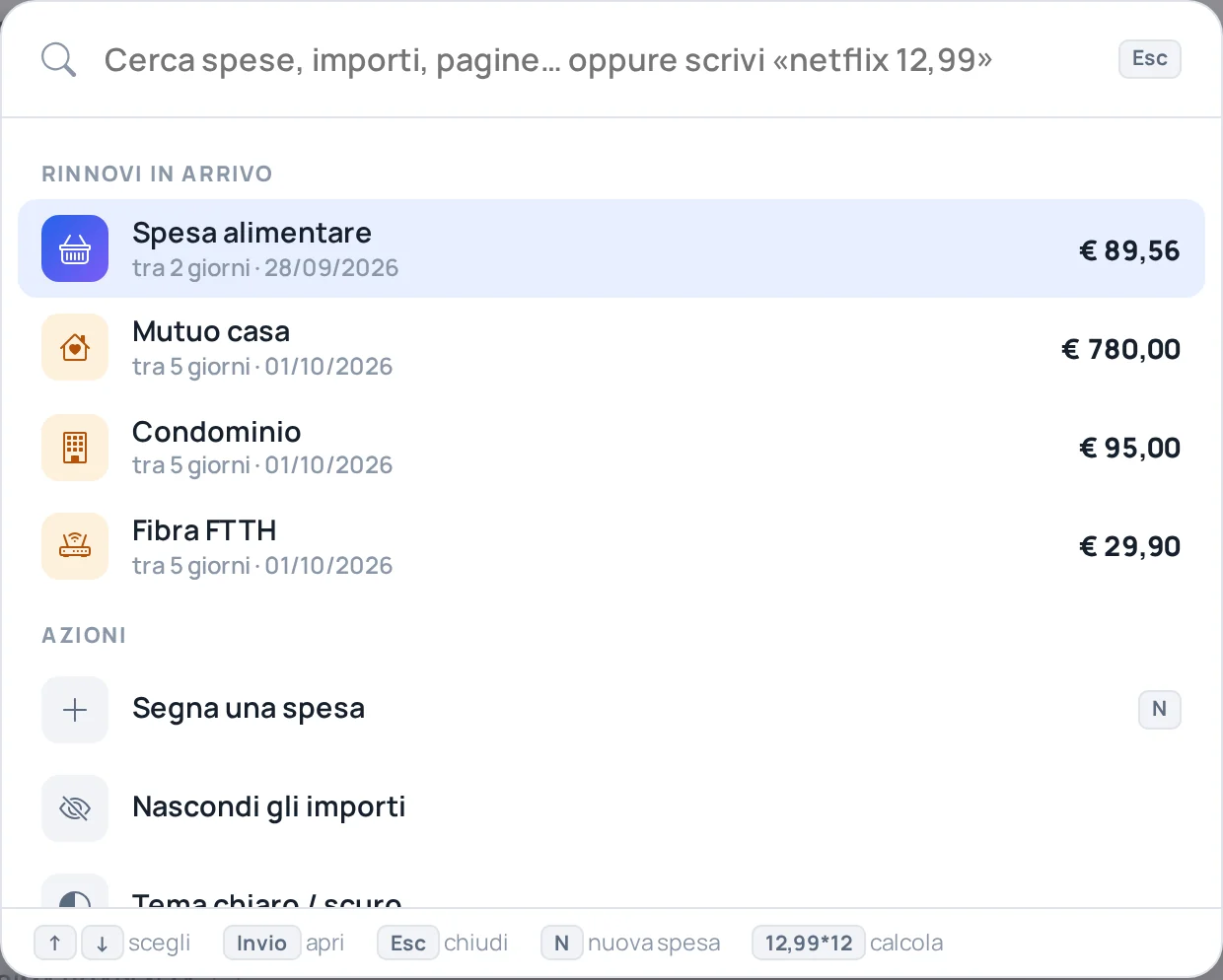Click the Mutuo casa 'tra 5 giorni · 01/10/2026' text
Viewport: 1223px width, 980px height.
tap(262, 367)
